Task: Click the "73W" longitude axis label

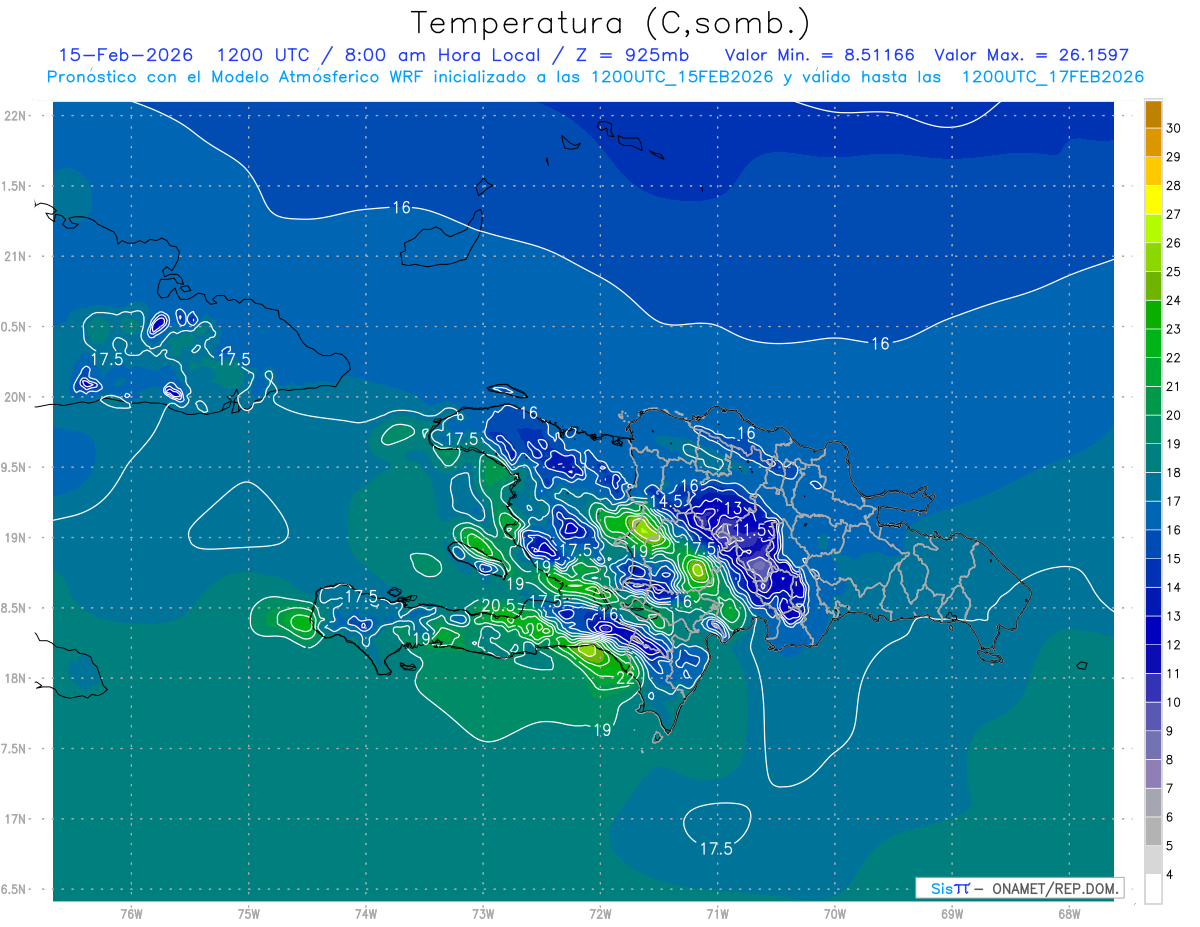Action: pyautogui.click(x=483, y=913)
